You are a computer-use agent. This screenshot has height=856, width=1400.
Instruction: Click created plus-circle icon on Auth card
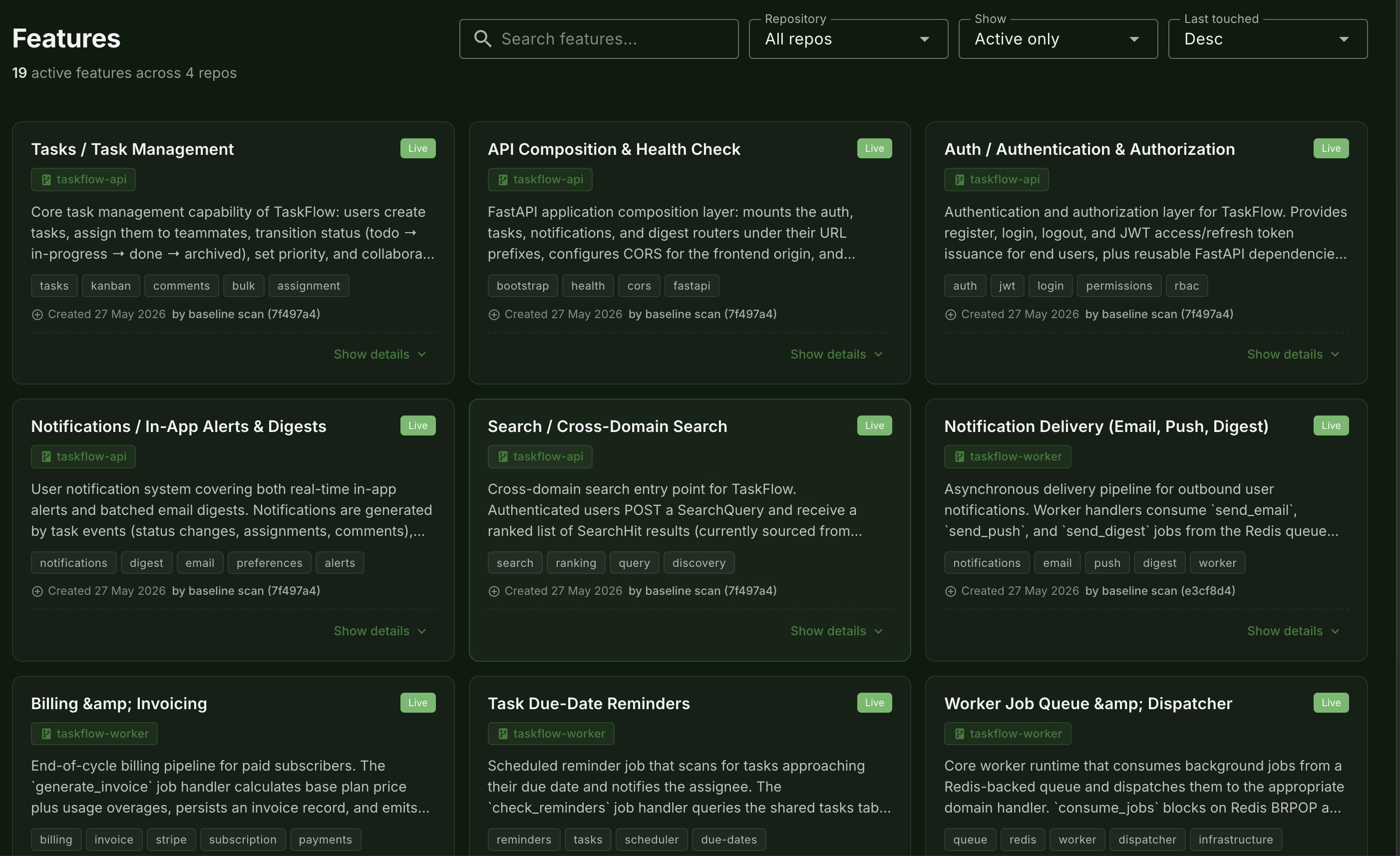(951, 314)
